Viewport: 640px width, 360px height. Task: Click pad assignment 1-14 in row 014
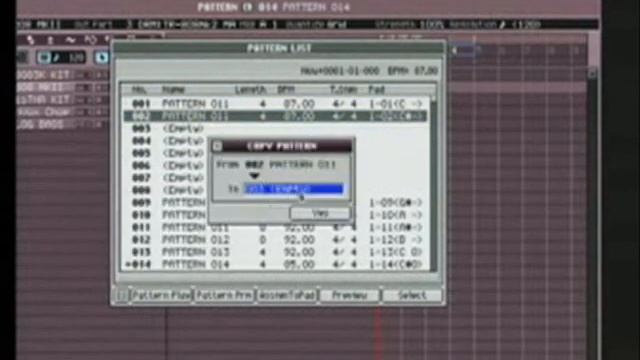coord(395,264)
